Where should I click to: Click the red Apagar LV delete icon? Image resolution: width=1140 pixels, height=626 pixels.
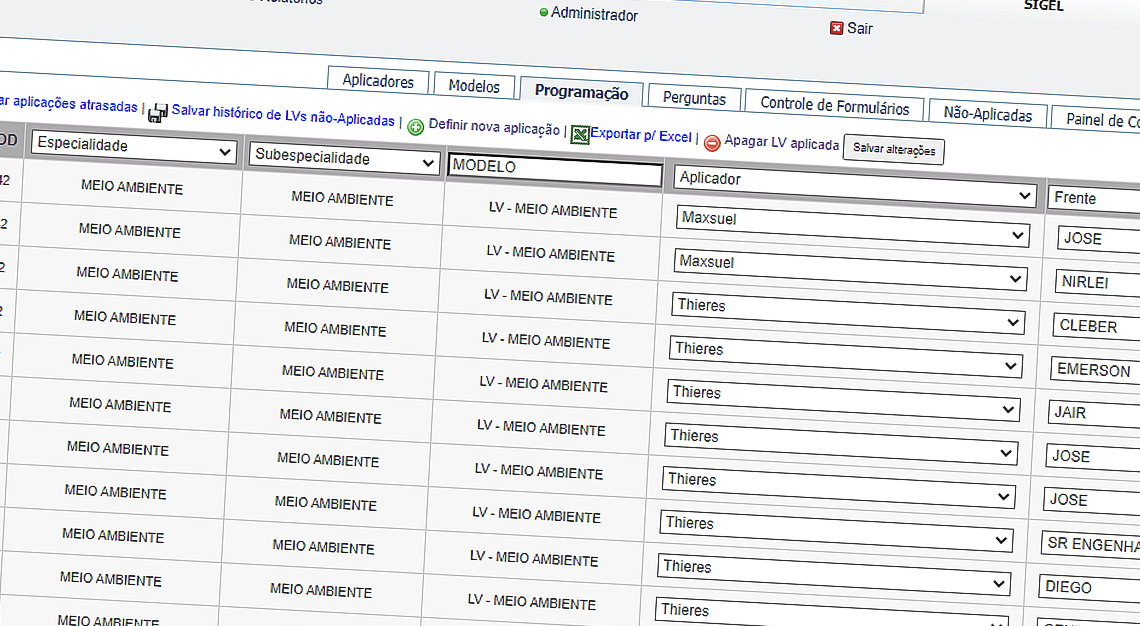click(x=711, y=143)
